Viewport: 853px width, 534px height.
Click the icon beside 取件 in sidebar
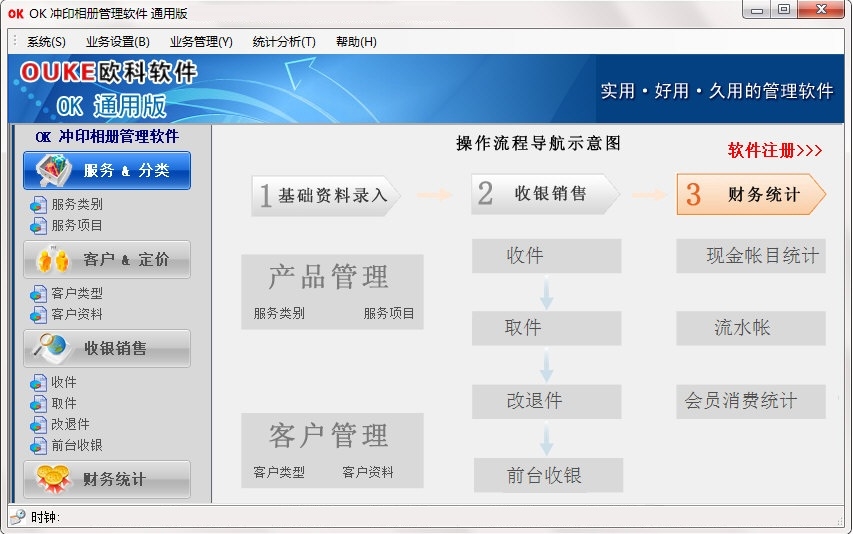coord(38,403)
